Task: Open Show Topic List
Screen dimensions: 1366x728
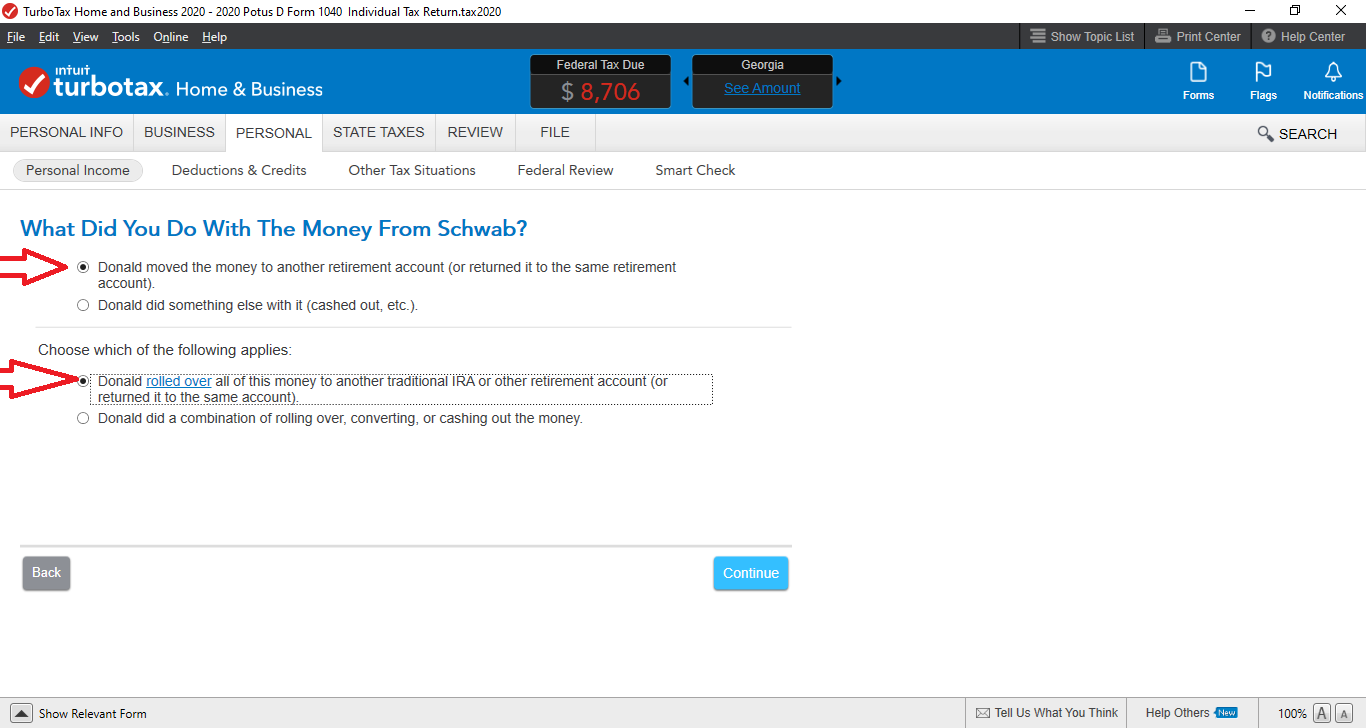Action: (x=1082, y=37)
